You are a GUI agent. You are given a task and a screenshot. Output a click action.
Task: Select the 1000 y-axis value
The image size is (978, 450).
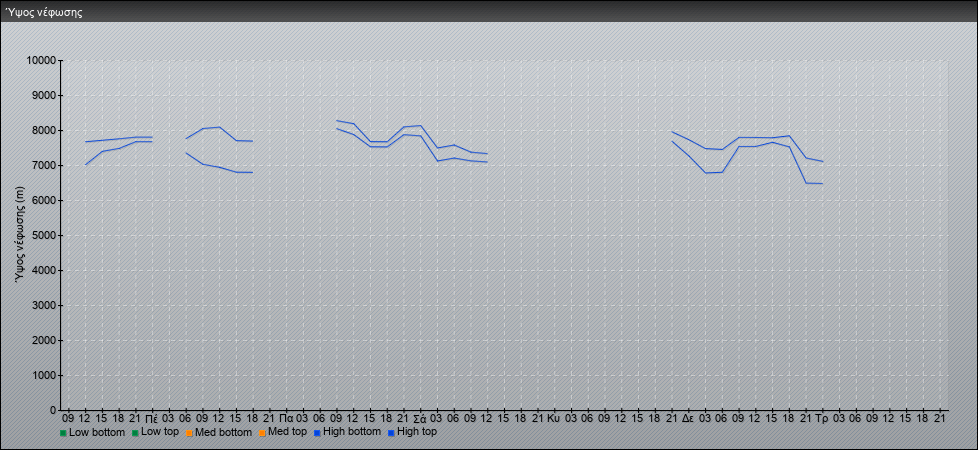click(44, 375)
